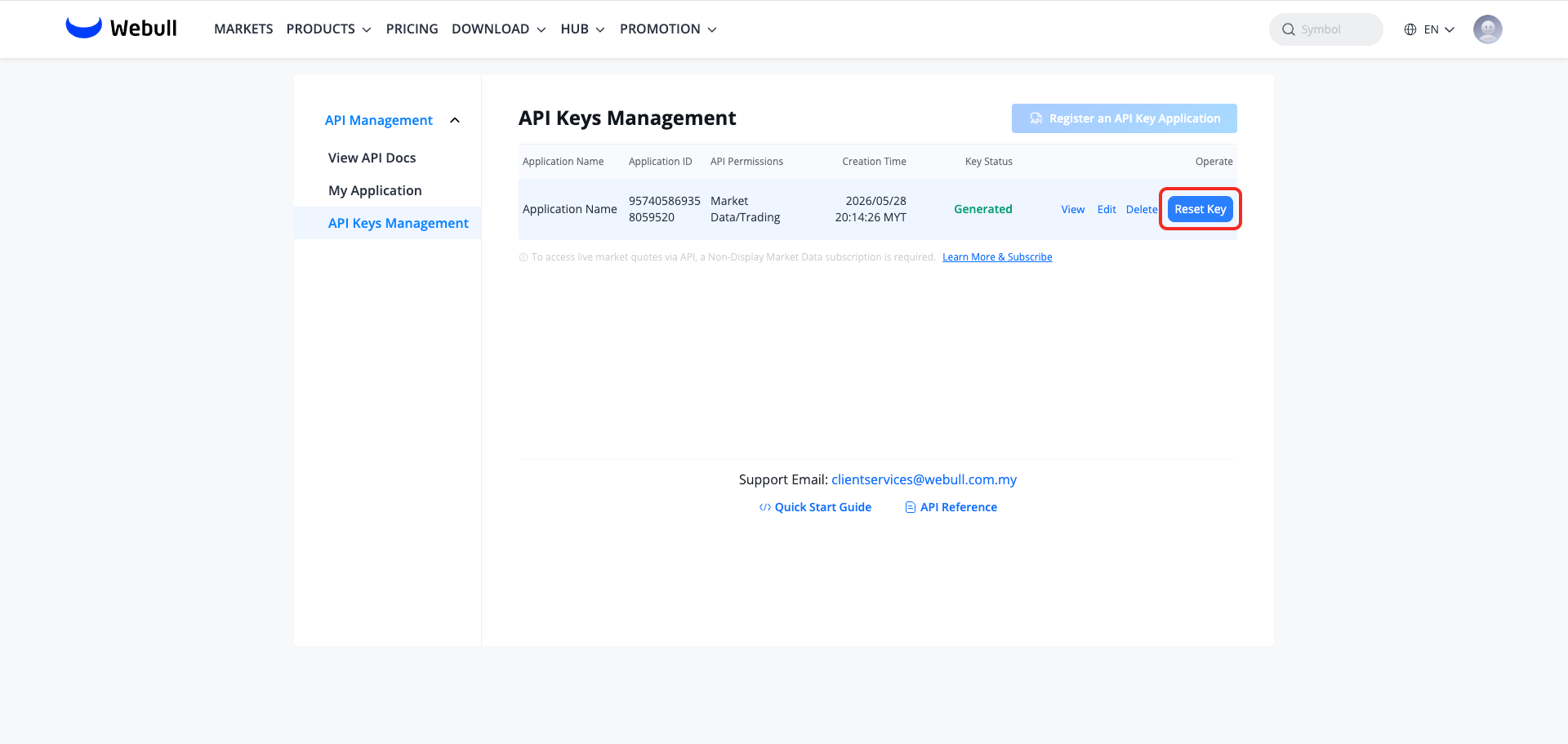Click Register an API Key Application button

pyautogui.click(x=1124, y=118)
